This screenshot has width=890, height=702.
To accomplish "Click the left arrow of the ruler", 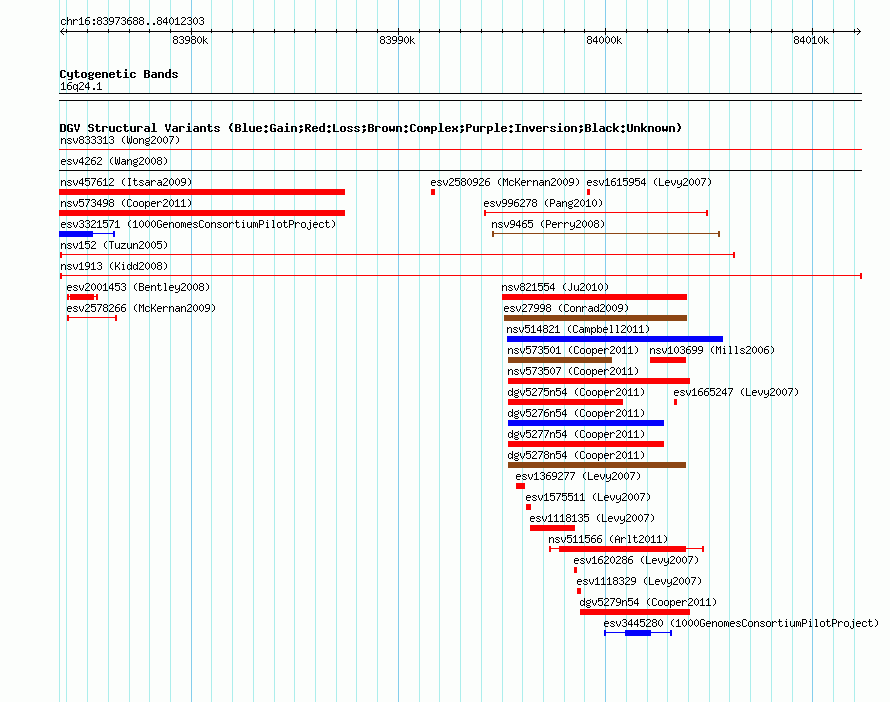I will [x=62, y=32].
